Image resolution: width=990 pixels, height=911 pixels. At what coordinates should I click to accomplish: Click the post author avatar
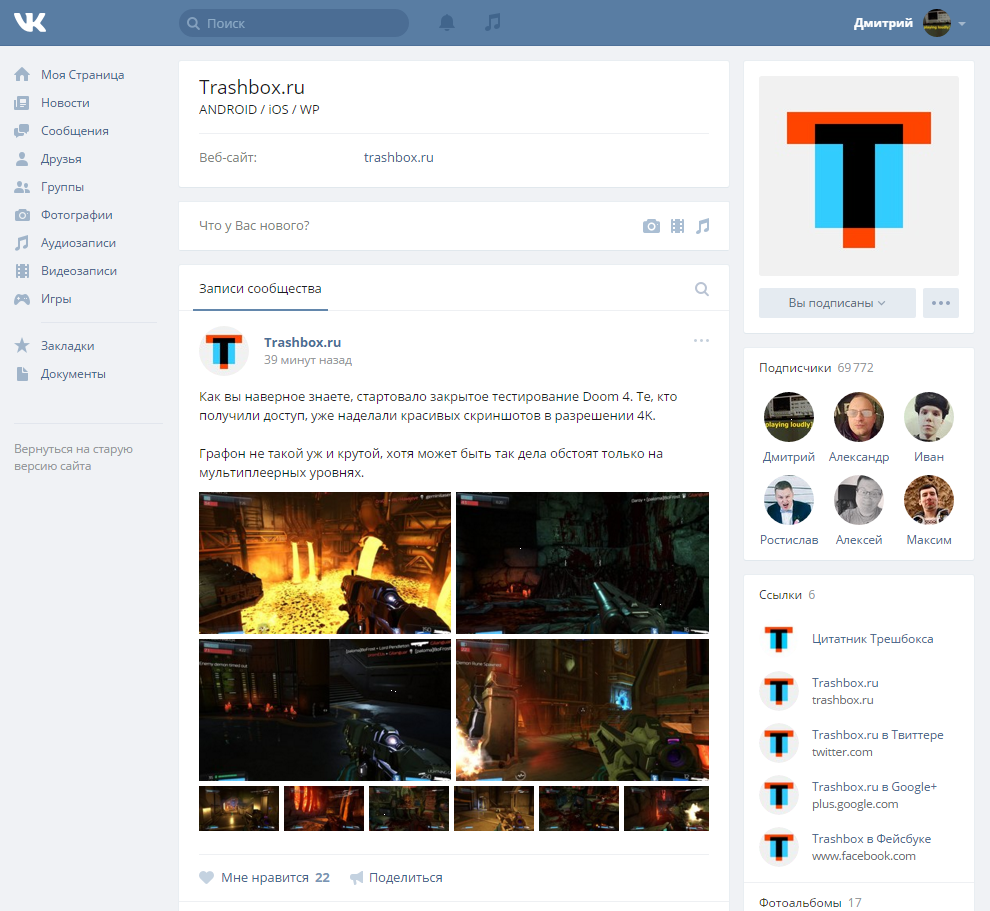pos(224,351)
